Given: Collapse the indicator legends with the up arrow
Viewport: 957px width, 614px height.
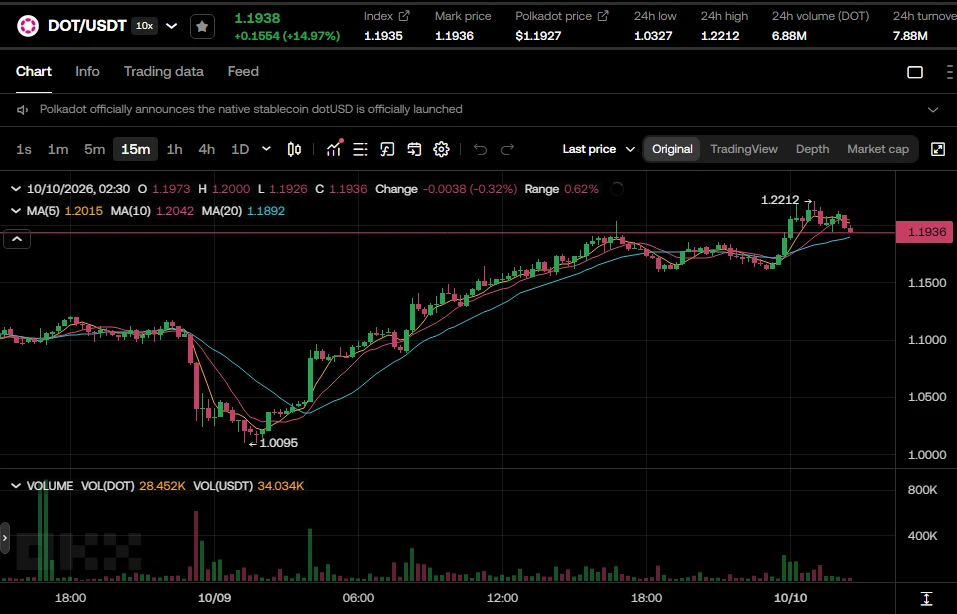Looking at the screenshot, I should tap(17, 239).
